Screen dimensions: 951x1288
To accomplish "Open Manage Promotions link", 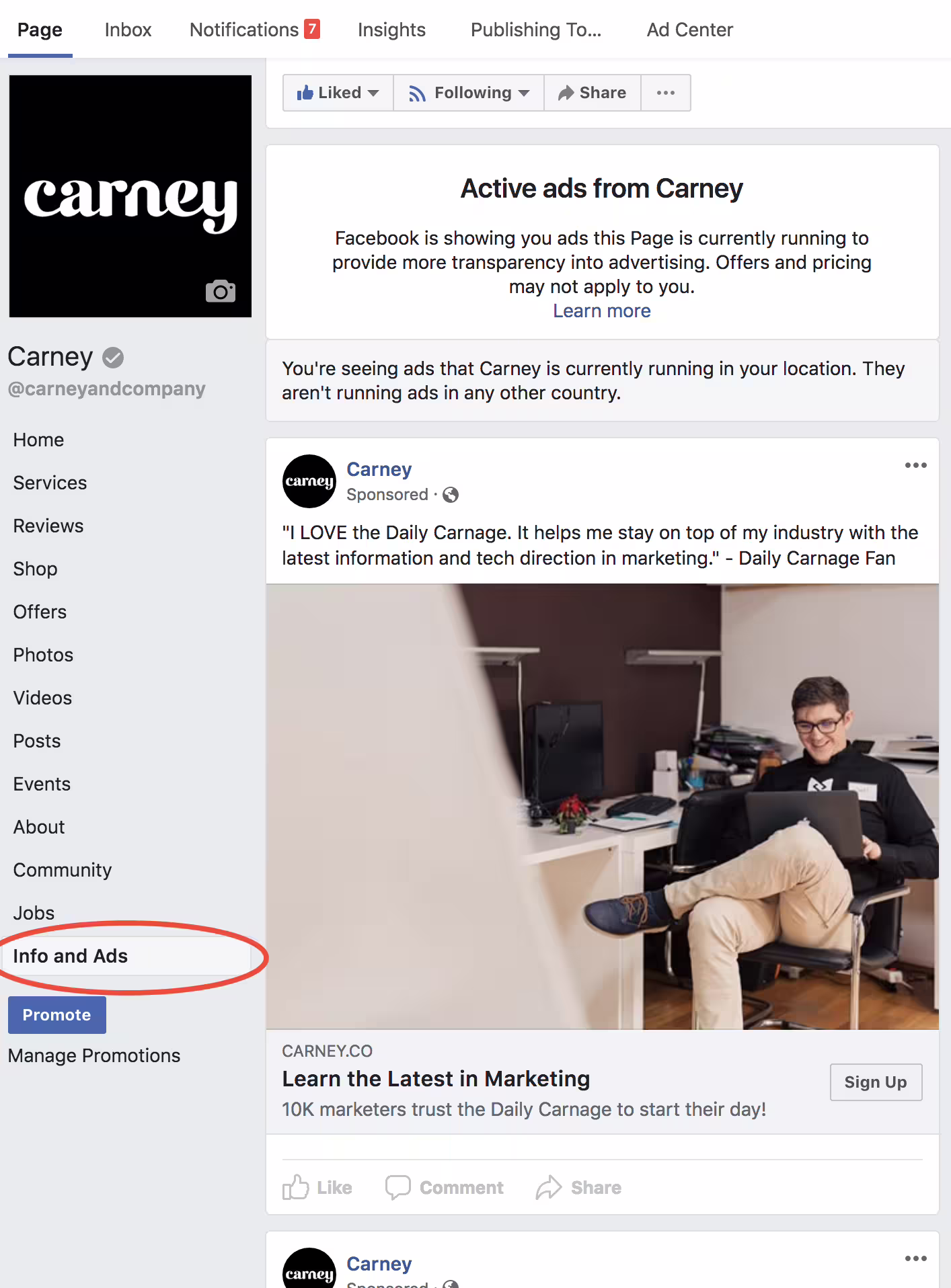I will coord(94,1055).
